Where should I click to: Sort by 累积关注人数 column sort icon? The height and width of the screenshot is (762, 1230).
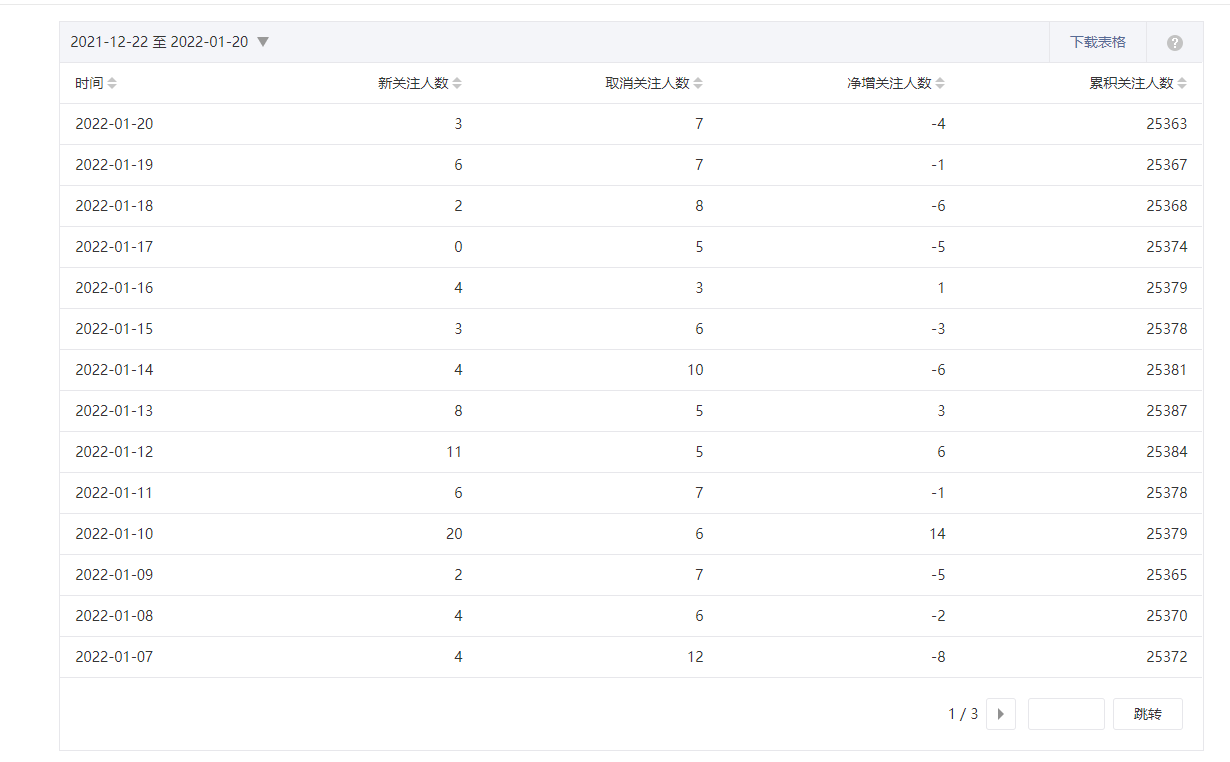pos(1182,84)
